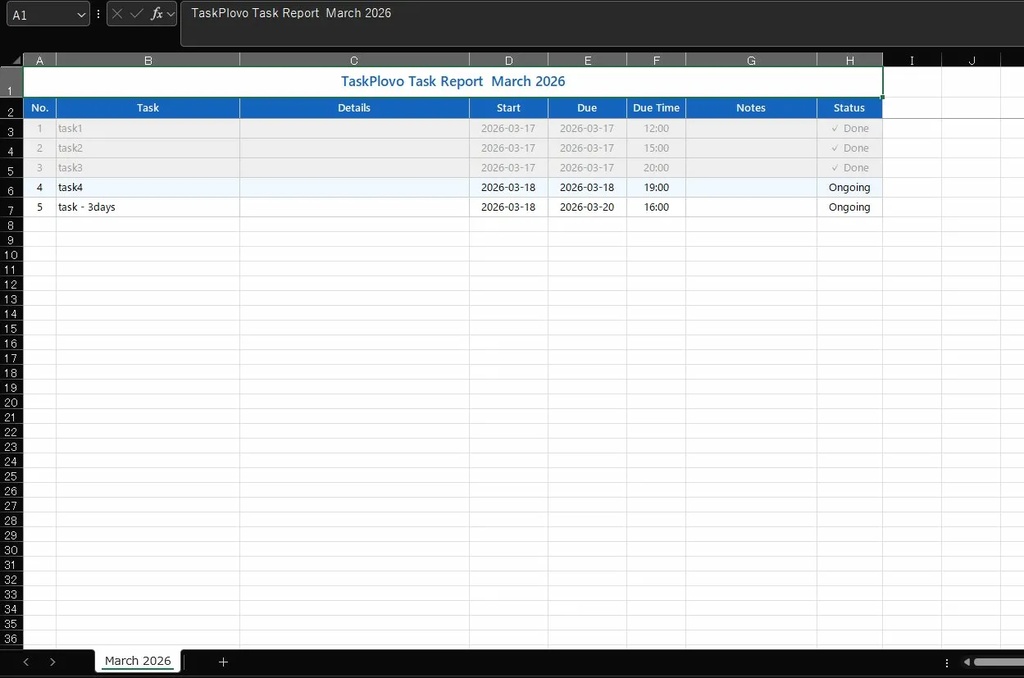This screenshot has width=1024, height=678.
Task: Move the horizontal scrollbar left with arrow
Action: tap(967, 662)
